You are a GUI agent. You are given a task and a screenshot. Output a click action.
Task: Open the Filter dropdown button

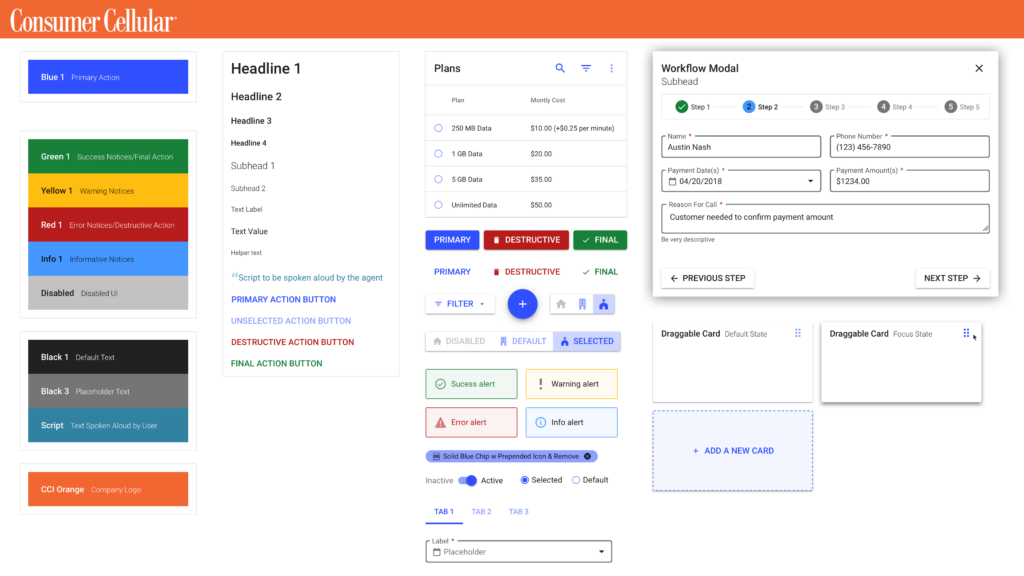pos(460,304)
